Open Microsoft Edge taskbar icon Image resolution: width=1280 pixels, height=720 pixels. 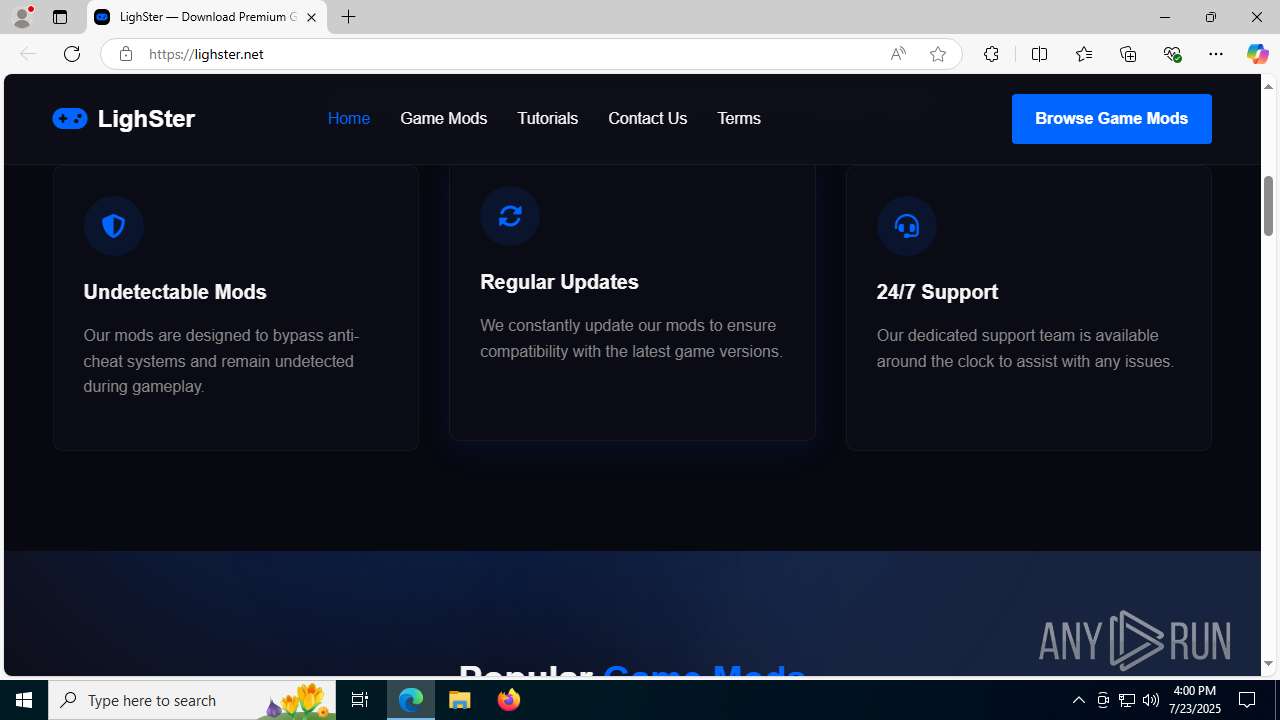411,700
